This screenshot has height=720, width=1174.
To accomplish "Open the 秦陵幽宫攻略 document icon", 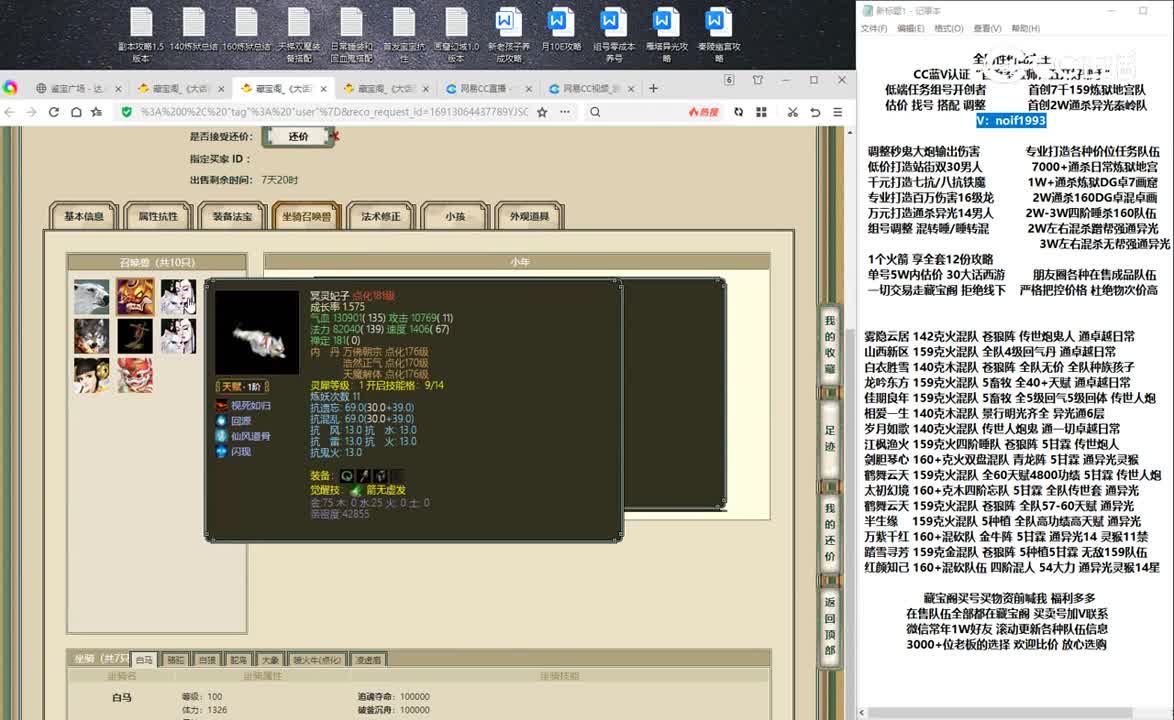I will [718, 34].
